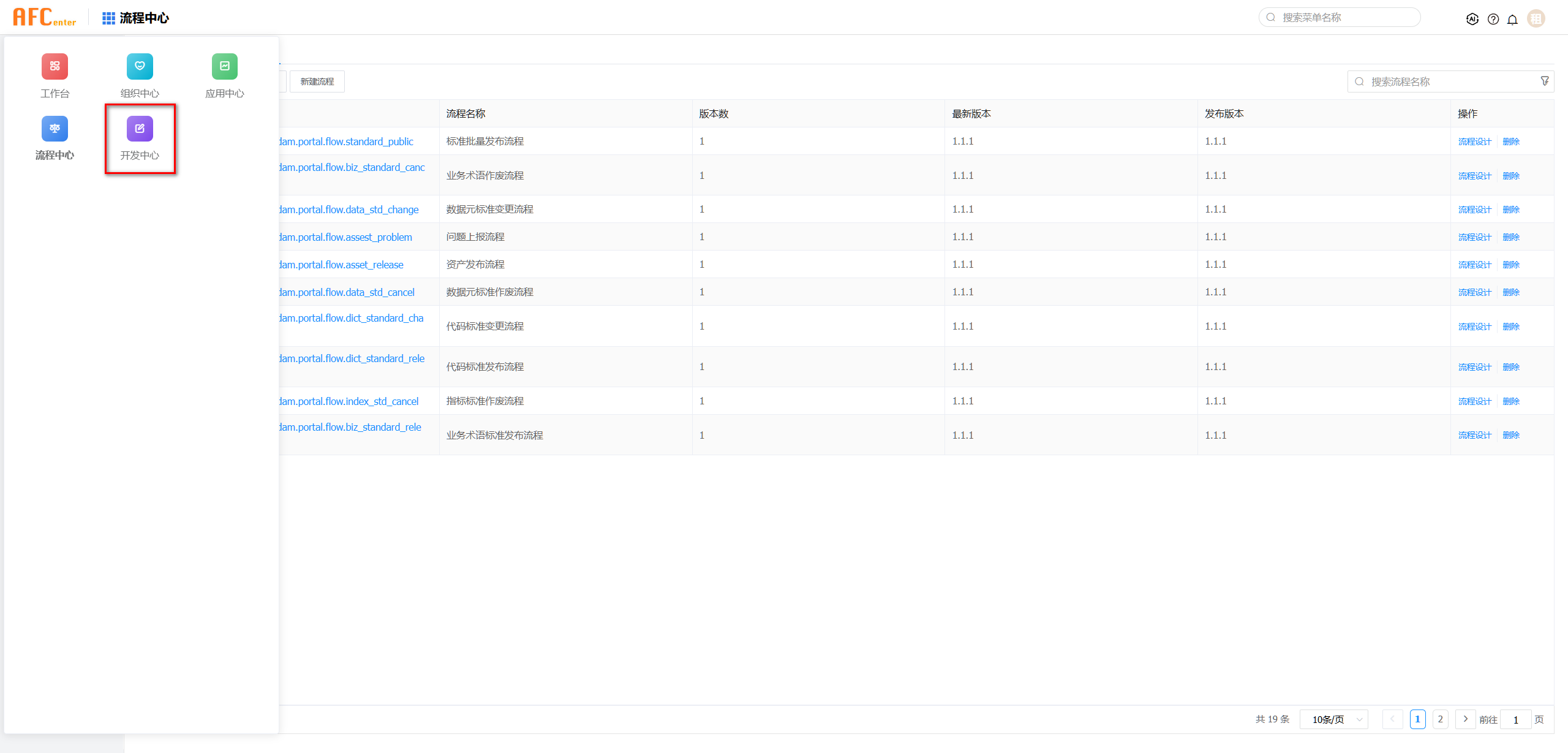Click the user avatar in header
This screenshot has height=753, width=1568.
pos(1536,19)
